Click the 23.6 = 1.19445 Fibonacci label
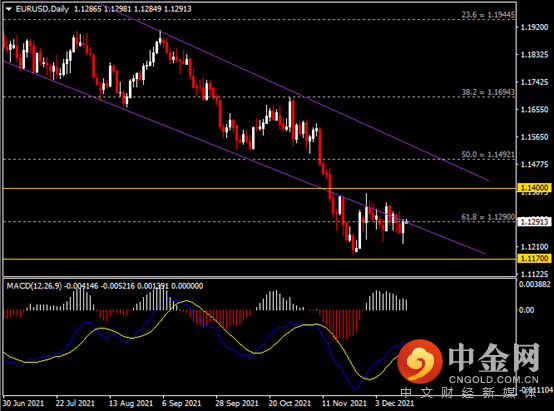 [x=488, y=15]
